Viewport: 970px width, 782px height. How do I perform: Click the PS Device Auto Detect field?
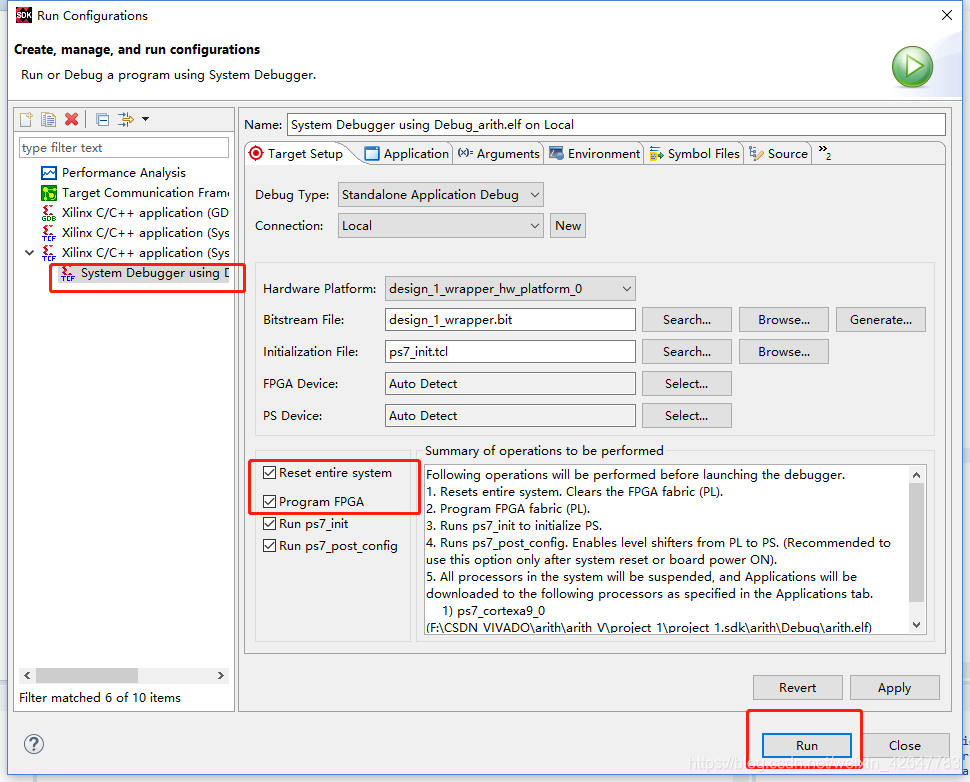[x=510, y=416]
